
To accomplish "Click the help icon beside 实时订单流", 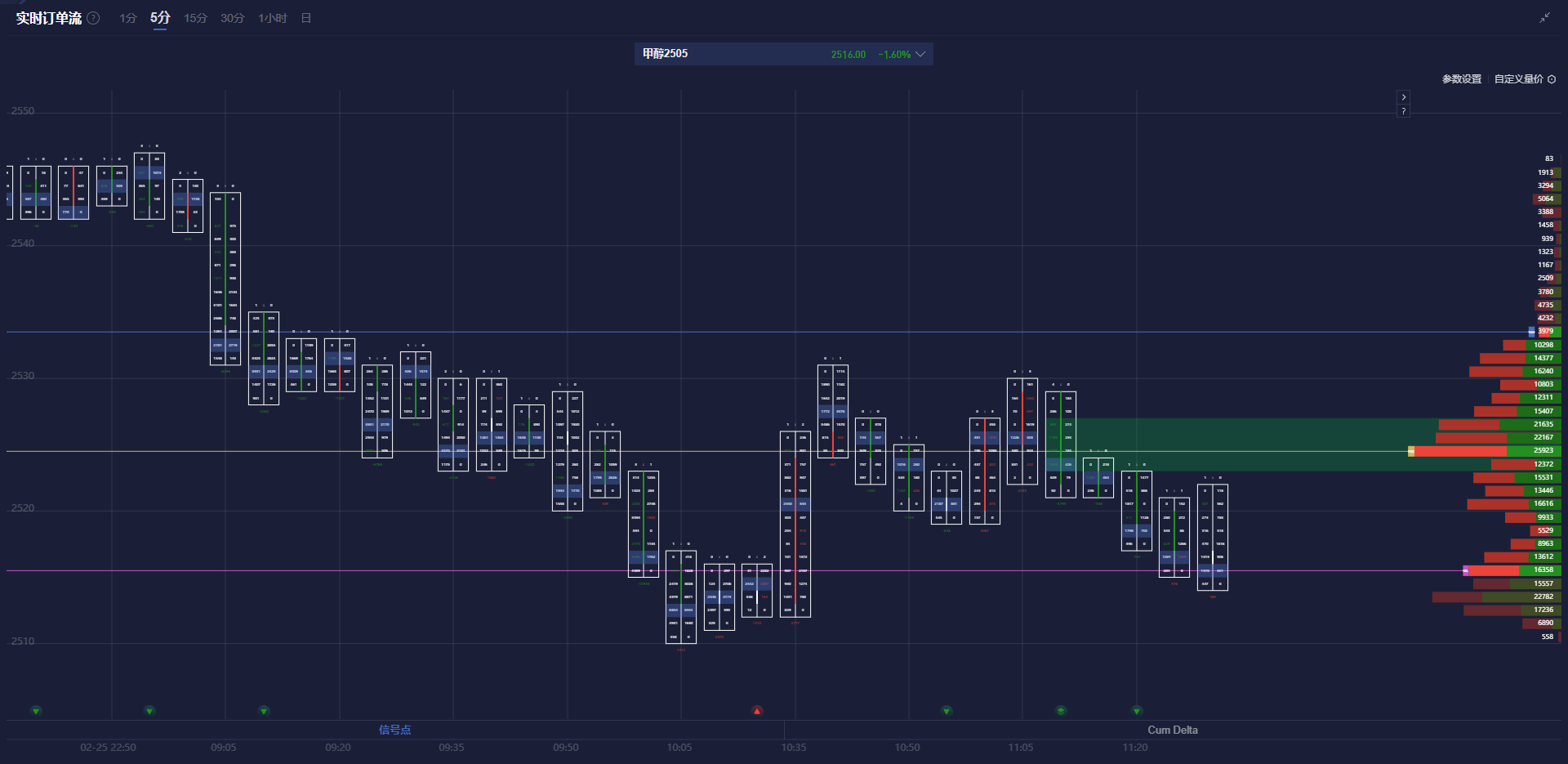I will (94, 18).
